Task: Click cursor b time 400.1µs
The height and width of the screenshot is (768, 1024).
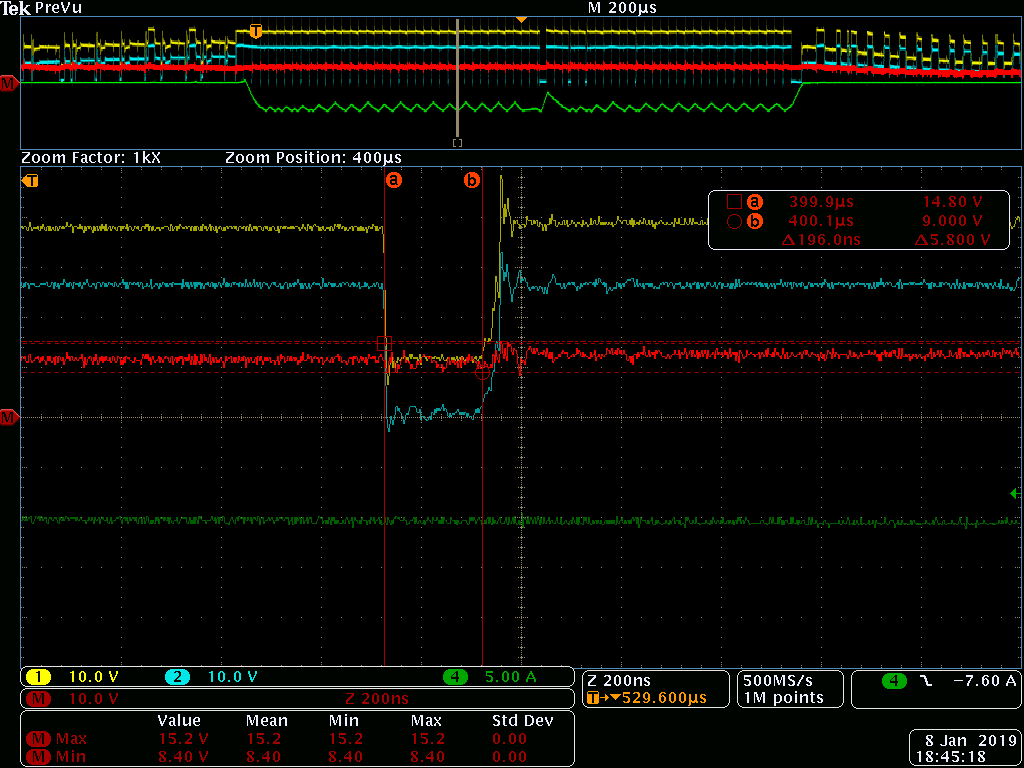Action: pos(821,221)
